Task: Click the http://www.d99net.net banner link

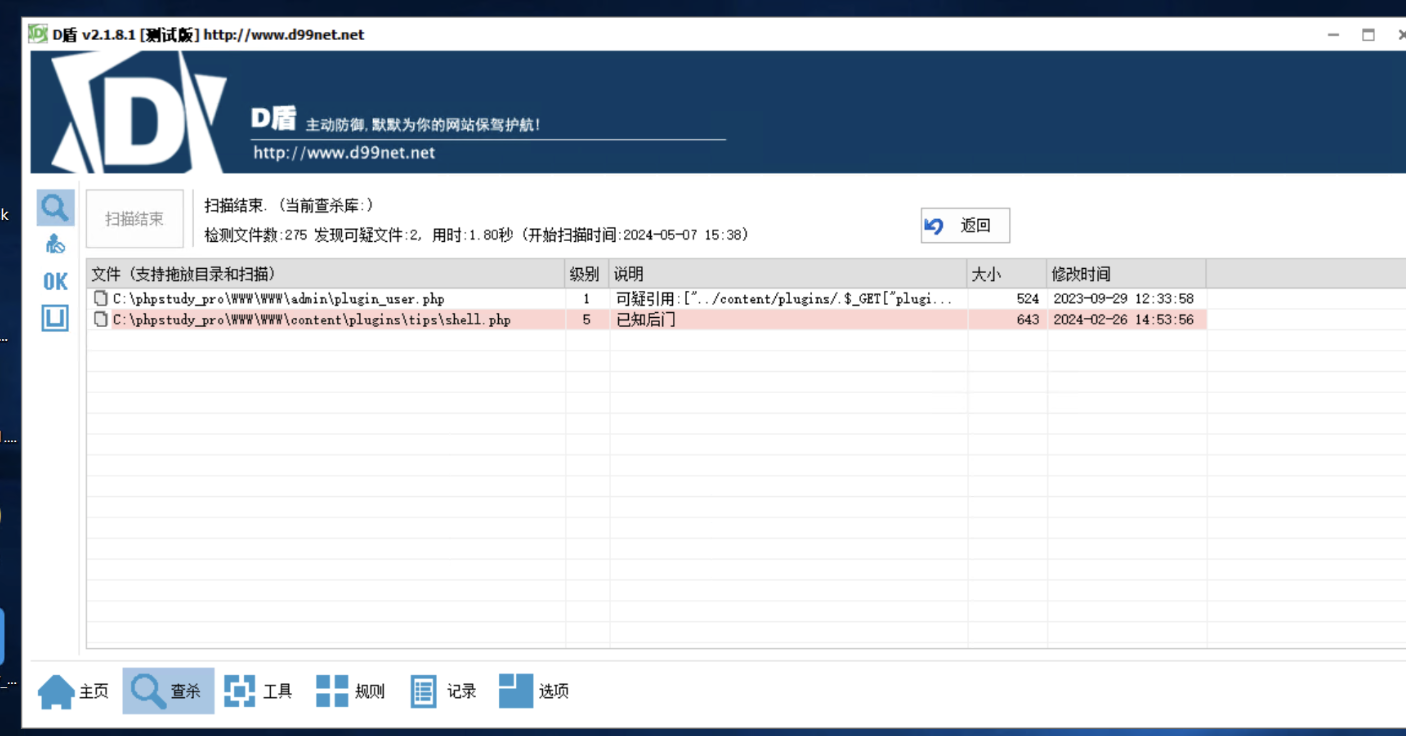Action: (x=344, y=153)
